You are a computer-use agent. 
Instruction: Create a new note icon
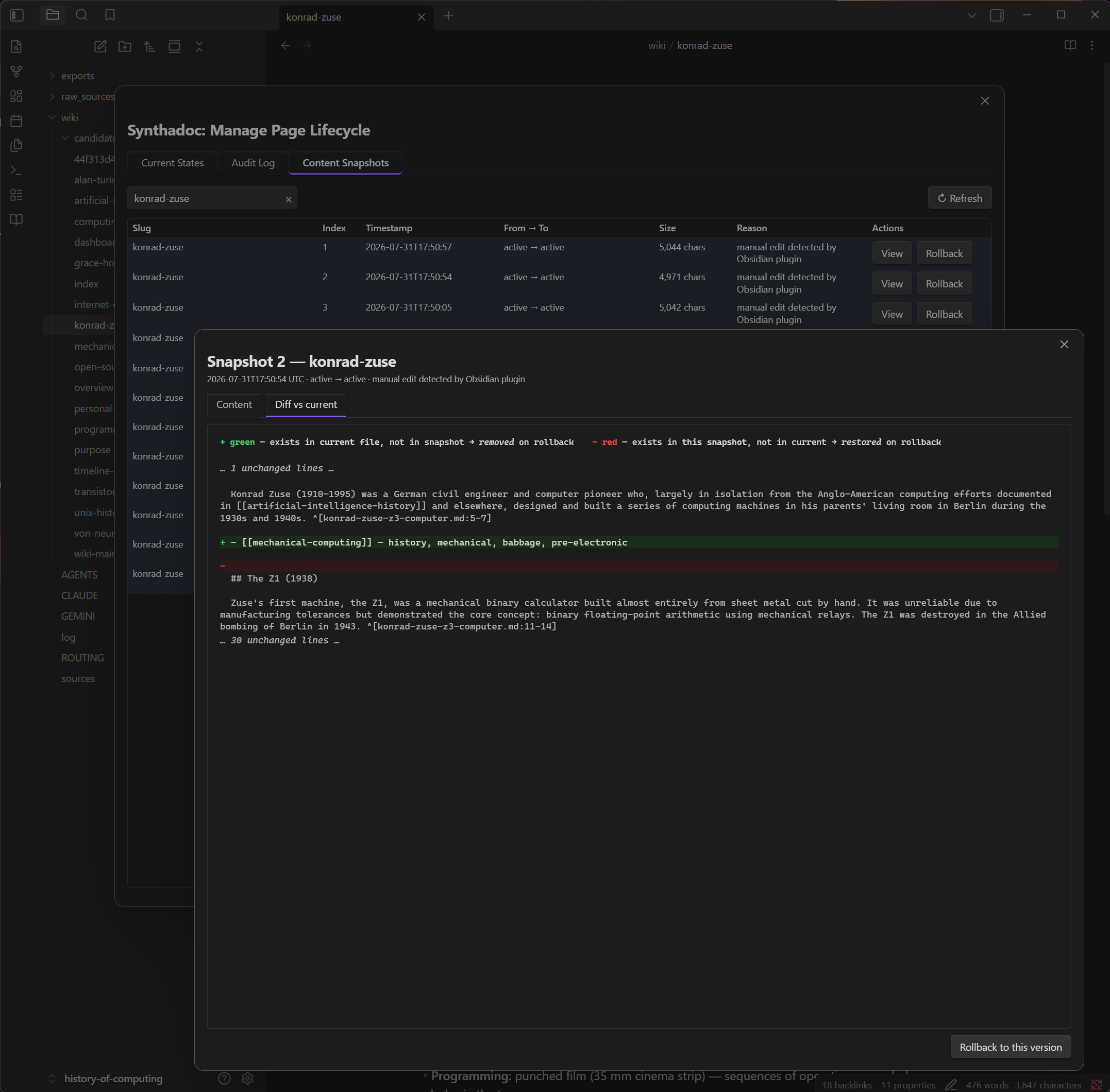pyautogui.click(x=100, y=46)
